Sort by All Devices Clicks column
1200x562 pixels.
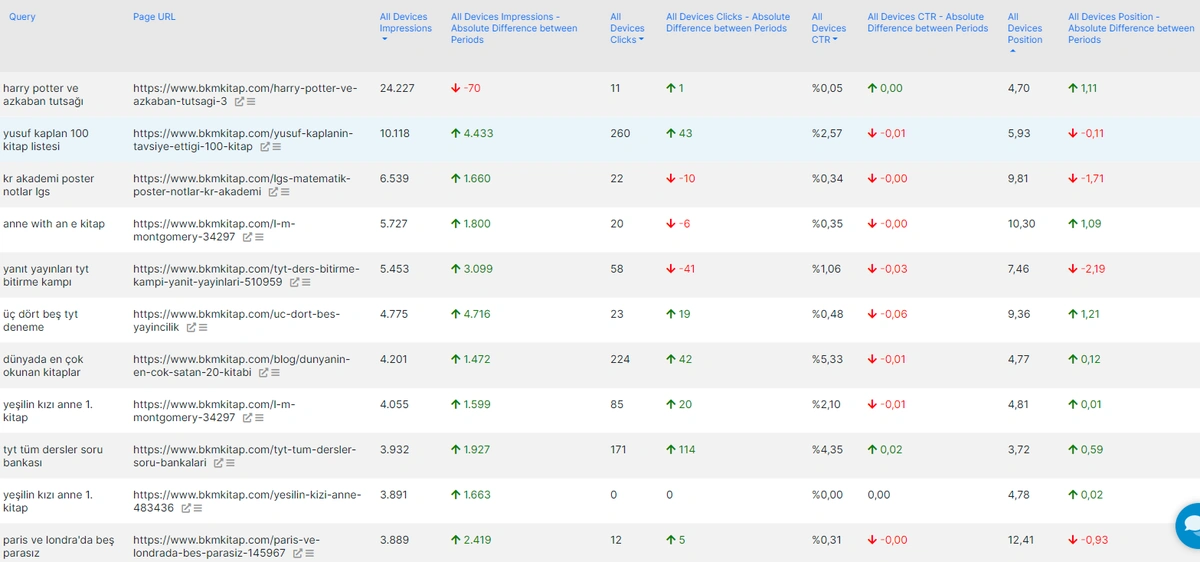click(x=627, y=28)
